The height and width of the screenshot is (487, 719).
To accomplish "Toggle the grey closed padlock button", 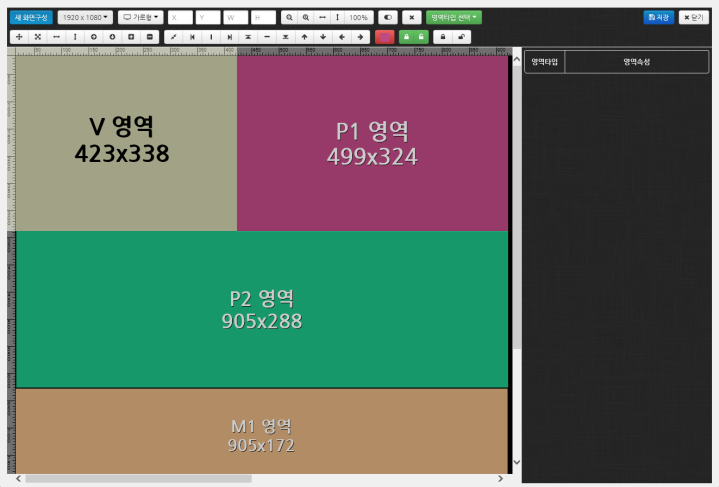I will (x=442, y=37).
